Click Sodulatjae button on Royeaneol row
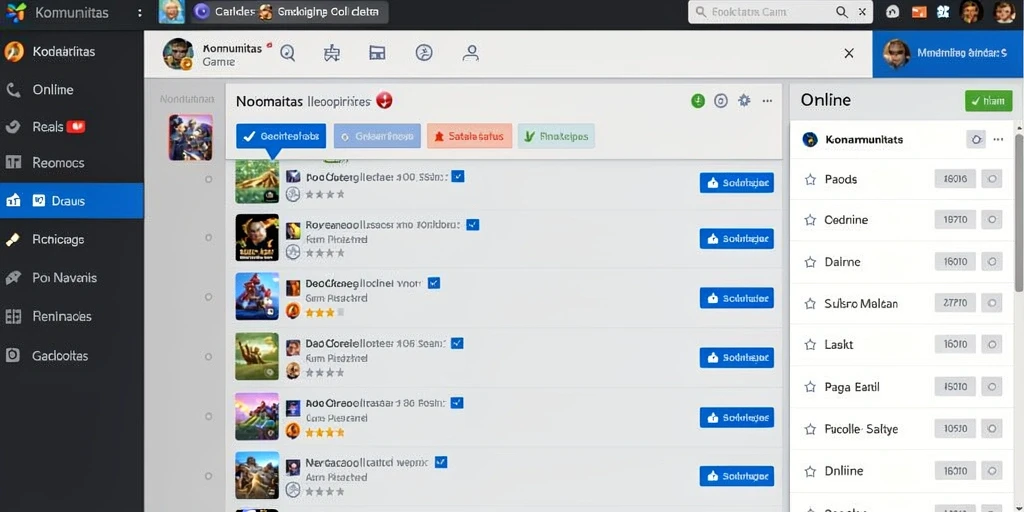Image resolution: width=1024 pixels, height=512 pixels. click(x=737, y=238)
